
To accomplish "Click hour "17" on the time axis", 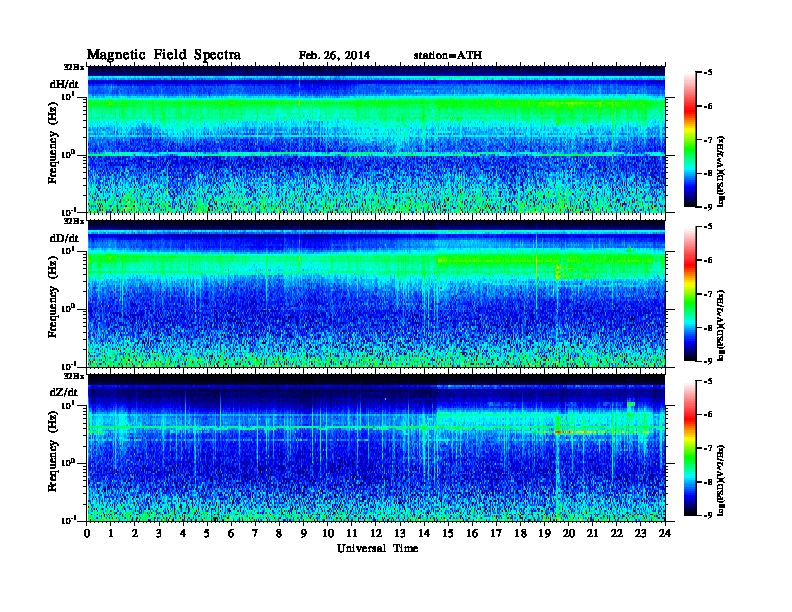I will pos(497,533).
